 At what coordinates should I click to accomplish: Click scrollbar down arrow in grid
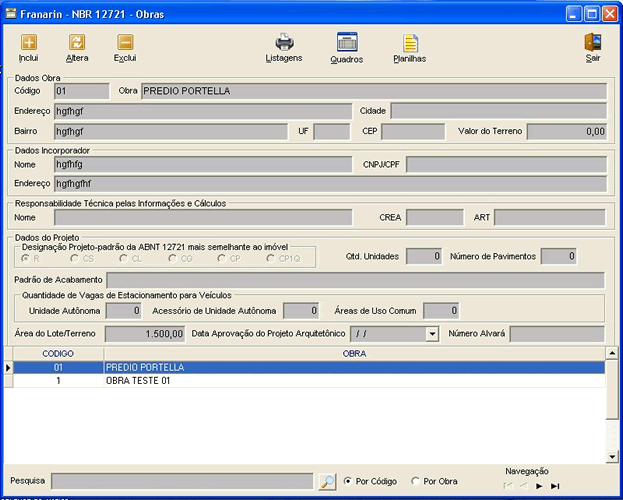(x=612, y=457)
